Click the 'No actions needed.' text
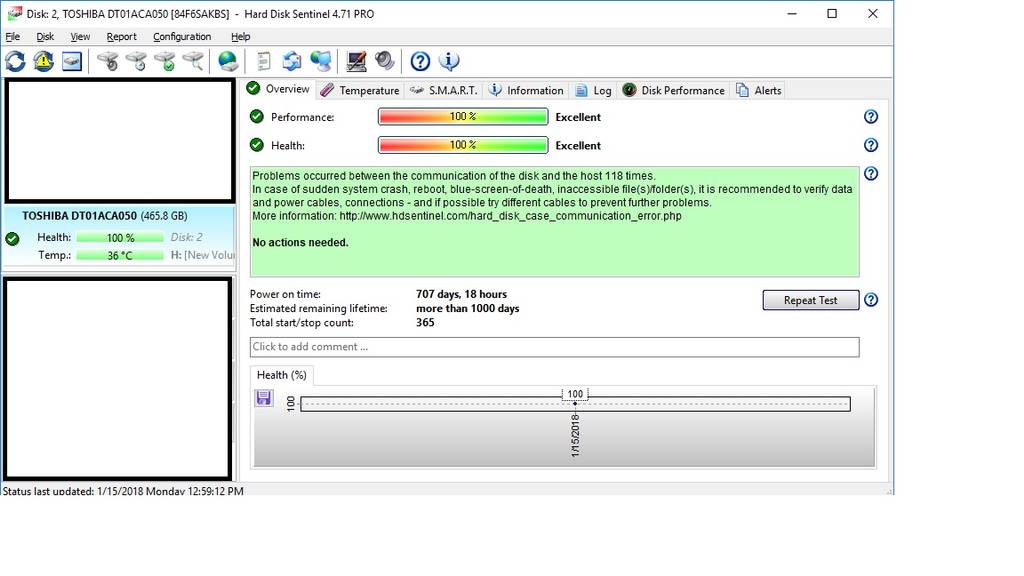The width and height of the screenshot is (1024, 576). 300,242
